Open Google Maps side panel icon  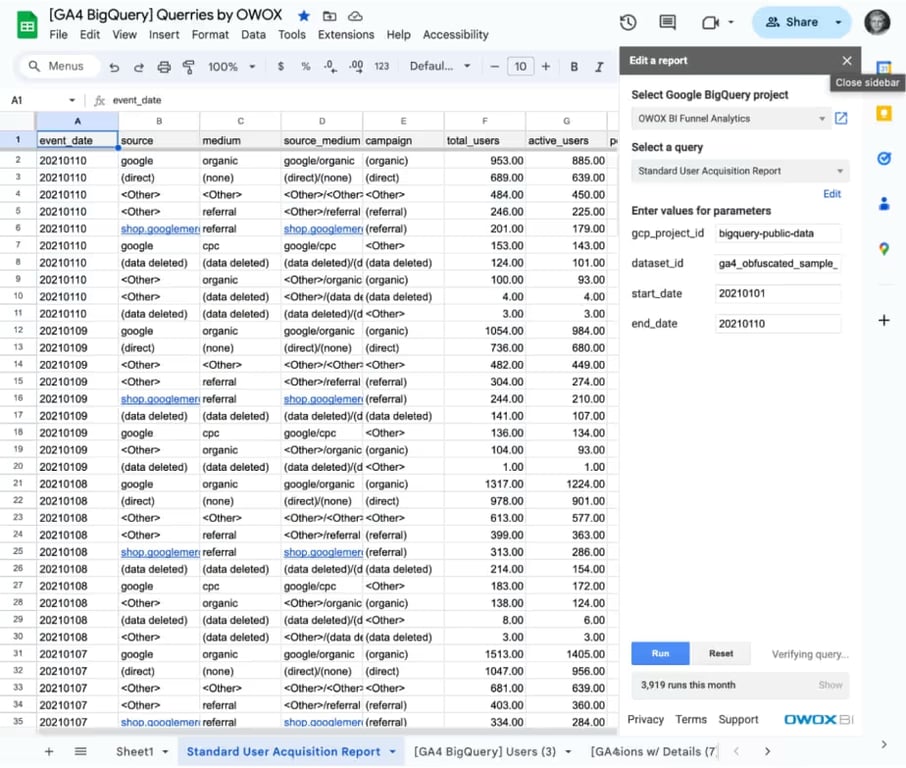coord(884,249)
